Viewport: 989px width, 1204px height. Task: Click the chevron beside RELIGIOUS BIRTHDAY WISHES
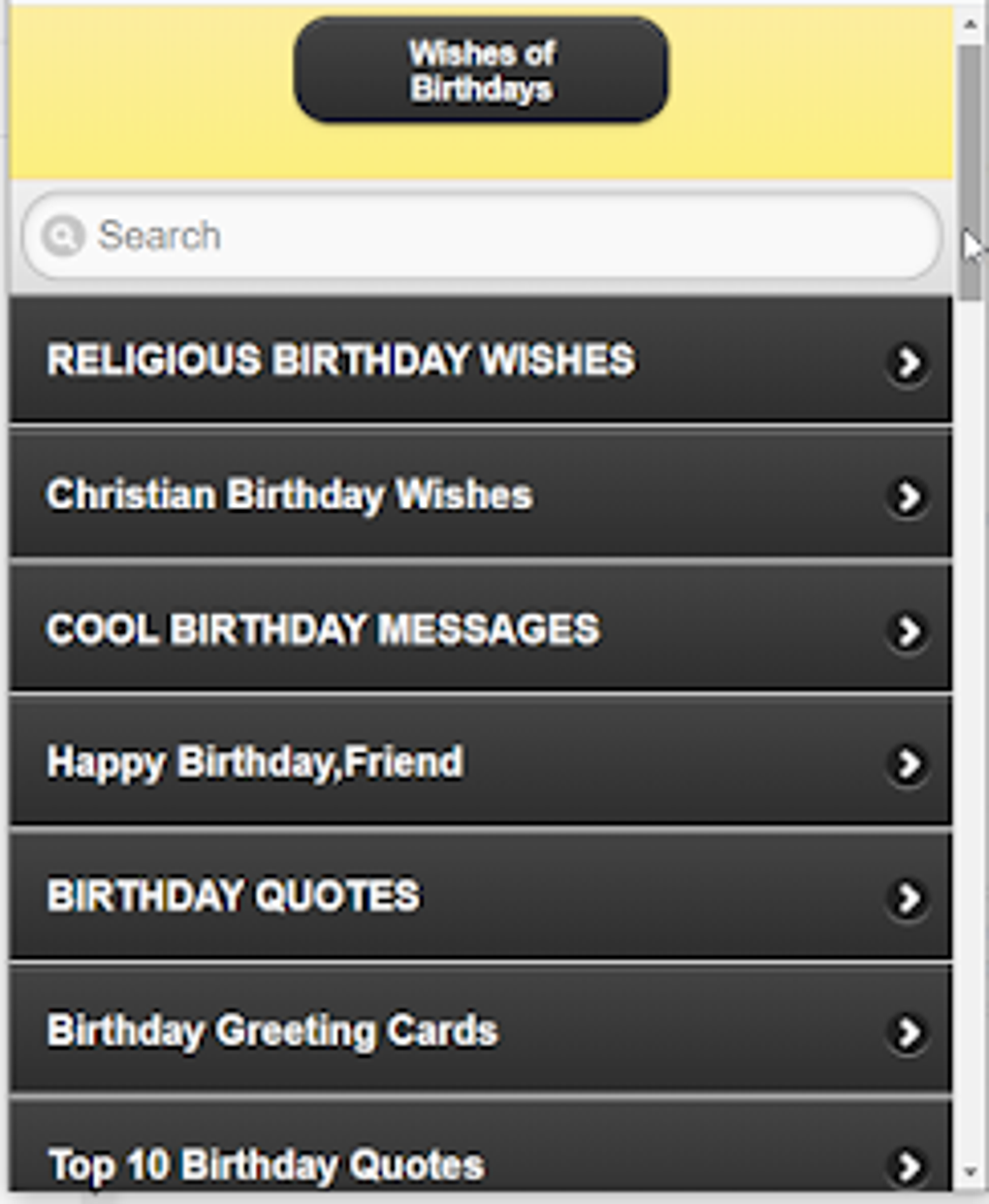point(908,361)
